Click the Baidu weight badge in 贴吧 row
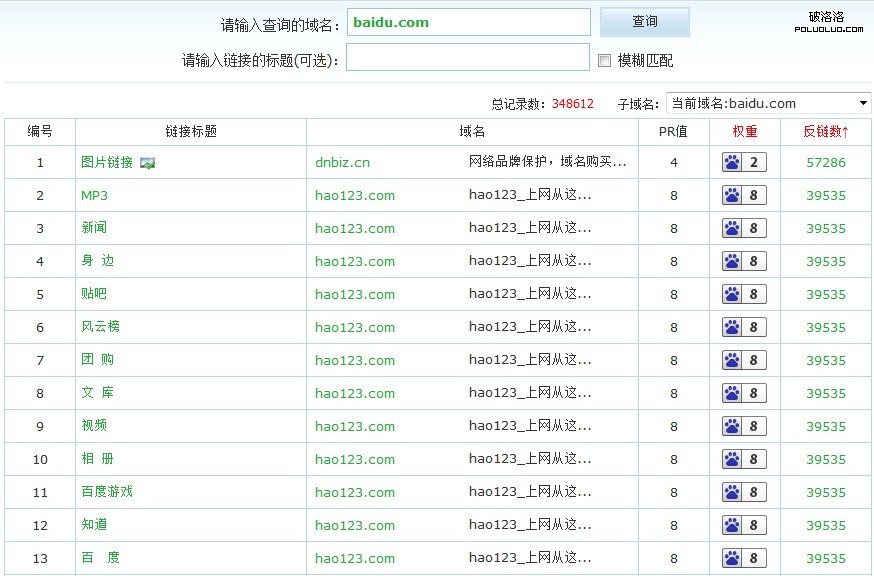 point(744,295)
